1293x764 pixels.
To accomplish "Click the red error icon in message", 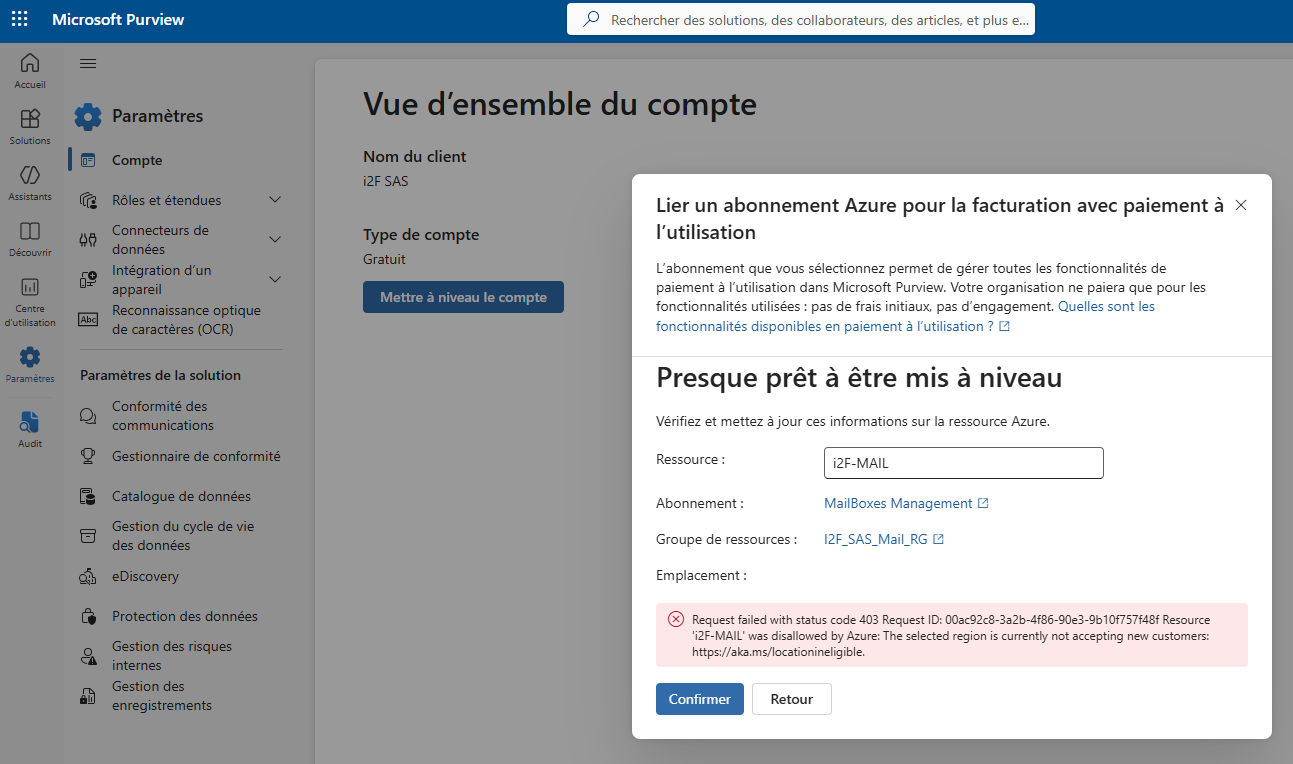I will coord(676,619).
